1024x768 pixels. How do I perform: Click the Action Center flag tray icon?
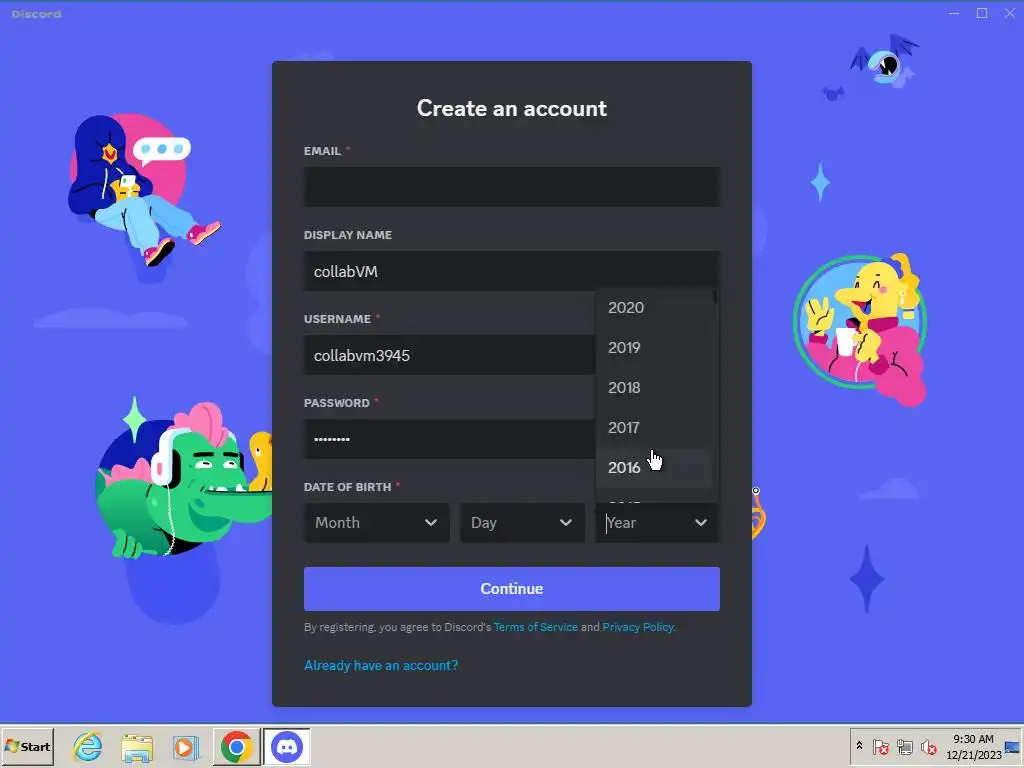coord(880,746)
